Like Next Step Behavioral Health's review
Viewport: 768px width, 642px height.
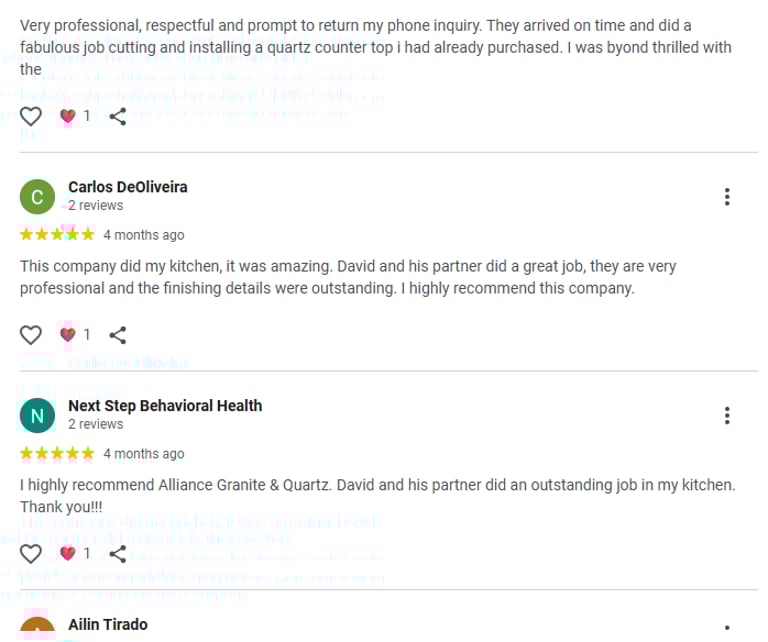tap(31, 553)
